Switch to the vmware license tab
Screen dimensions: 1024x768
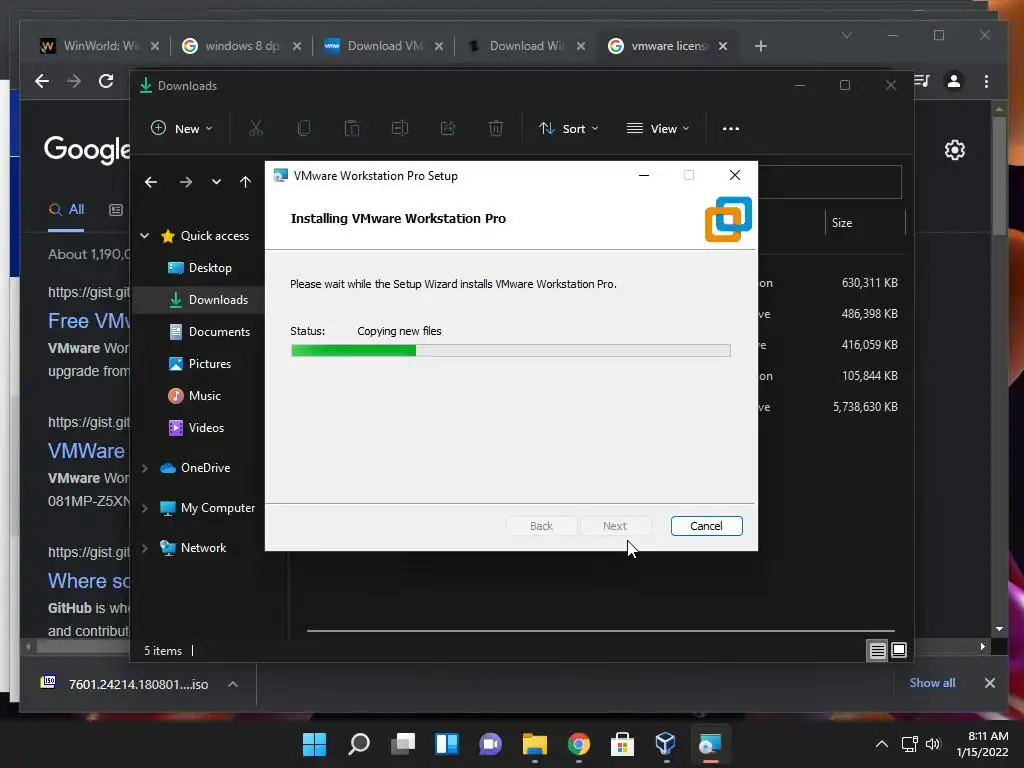[x=666, y=46]
